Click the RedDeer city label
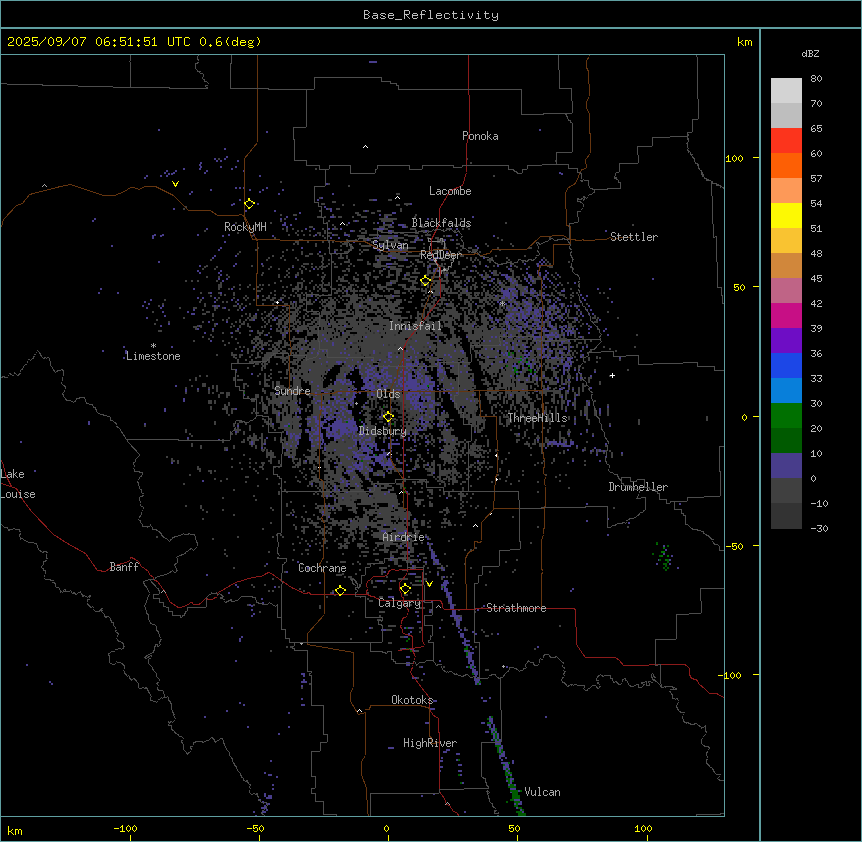 [440, 255]
